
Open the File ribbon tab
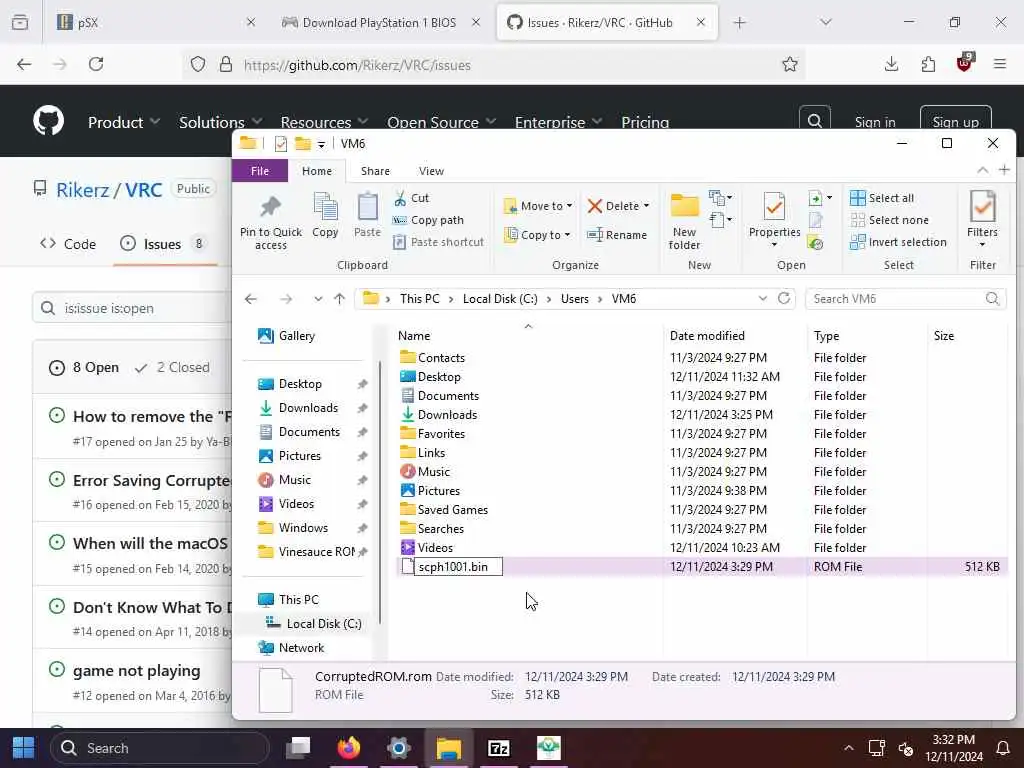tap(259, 170)
